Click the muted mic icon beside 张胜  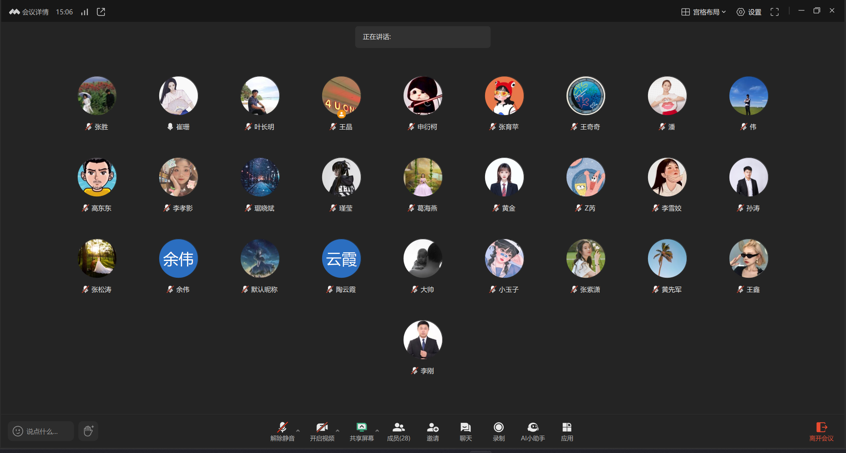tap(88, 127)
